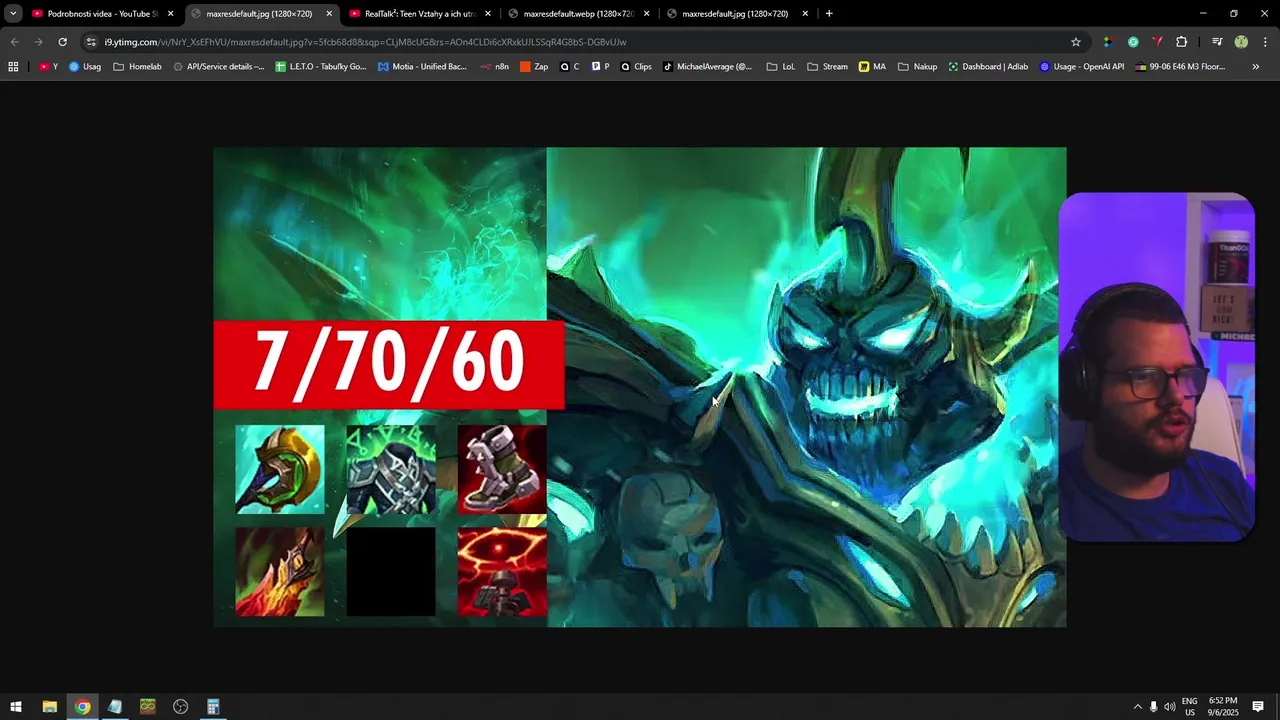Screen dimensions: 1280x720
Task: Click the 7/70/60 thumbnail image
Action: (x=640, y=387)
